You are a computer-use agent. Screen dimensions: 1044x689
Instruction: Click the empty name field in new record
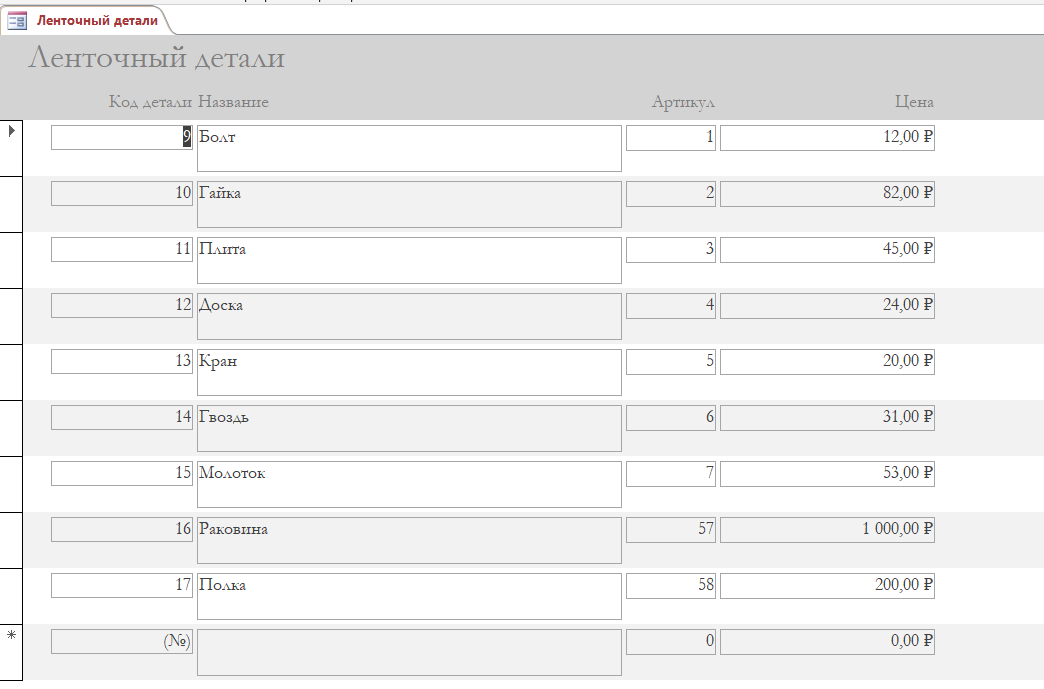tap(409, 652)
